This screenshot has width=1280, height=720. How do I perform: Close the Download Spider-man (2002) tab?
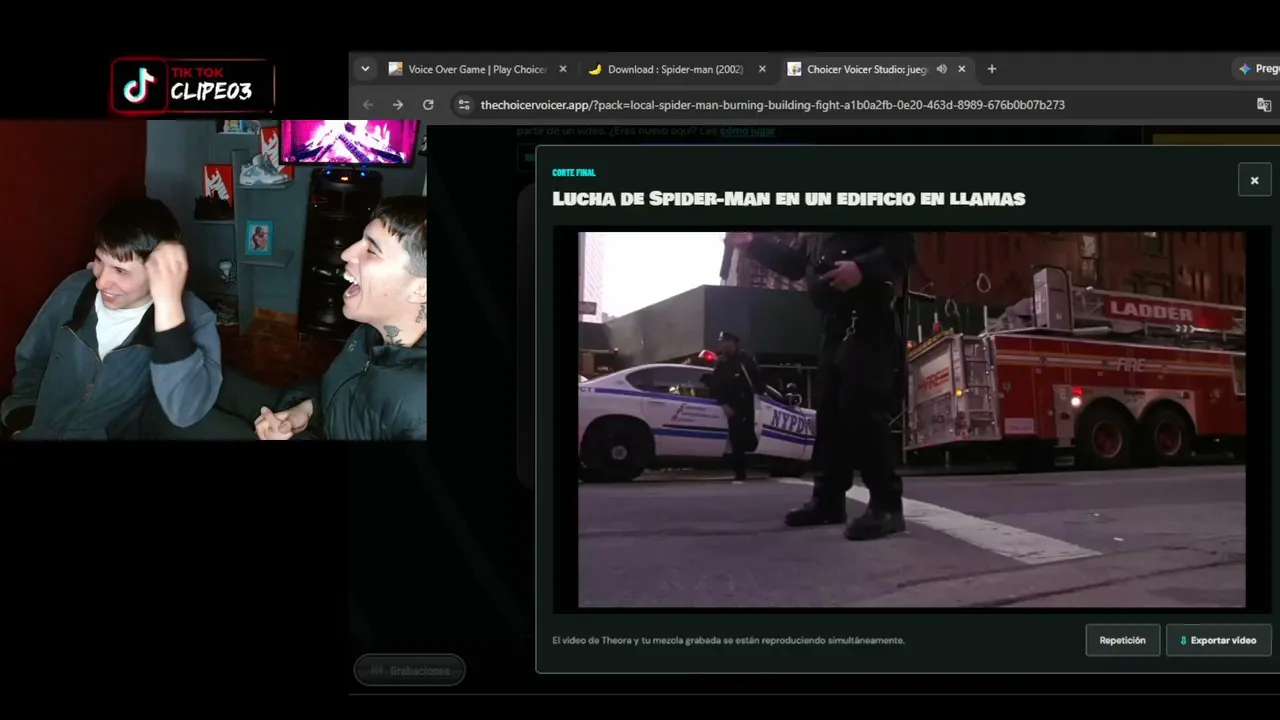coord(762,69)
